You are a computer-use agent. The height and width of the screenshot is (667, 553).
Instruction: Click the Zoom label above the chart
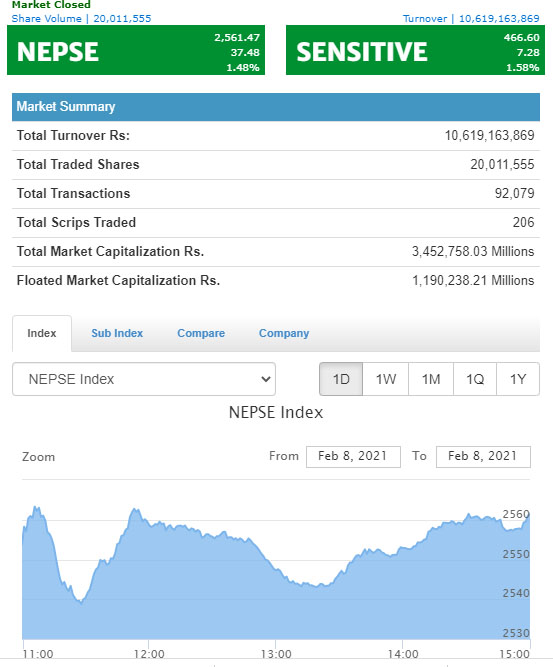coord(38,457)
